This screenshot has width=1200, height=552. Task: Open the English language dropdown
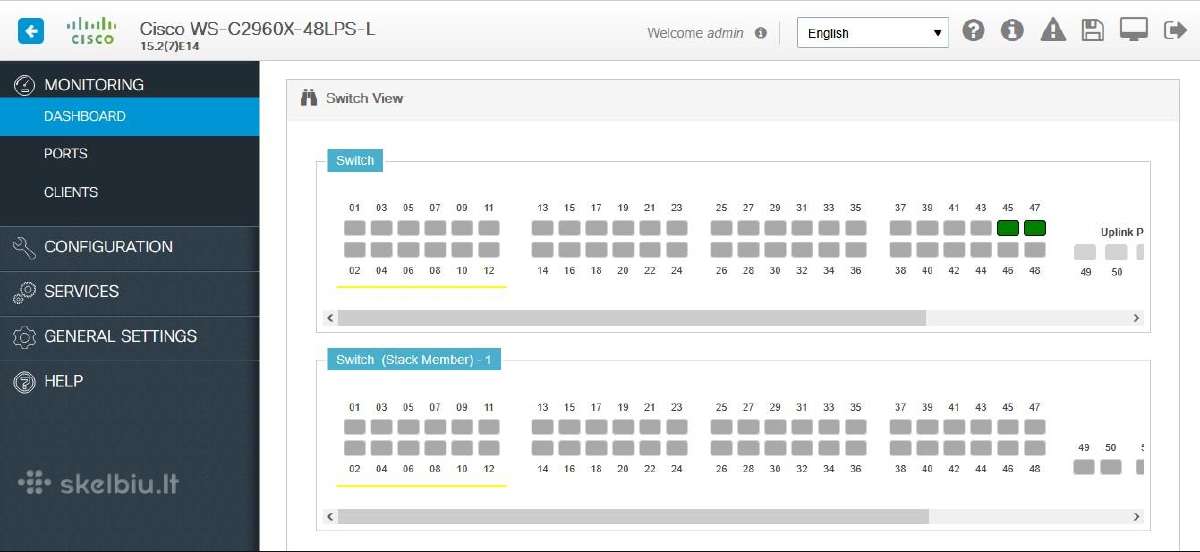pos(872,33)
